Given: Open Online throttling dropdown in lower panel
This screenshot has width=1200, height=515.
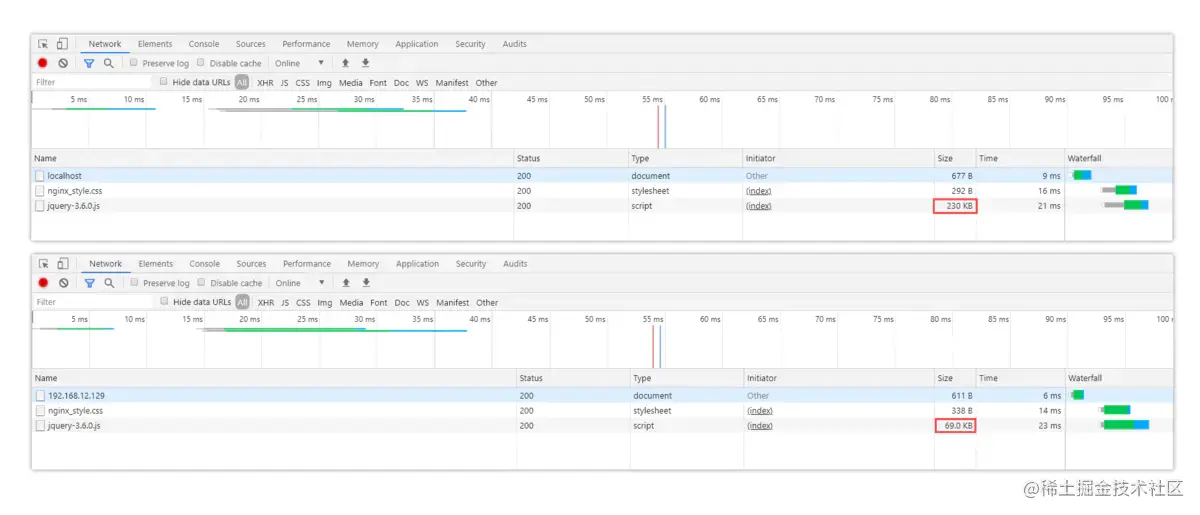Looking at the screenshot, I should [301, 283].
